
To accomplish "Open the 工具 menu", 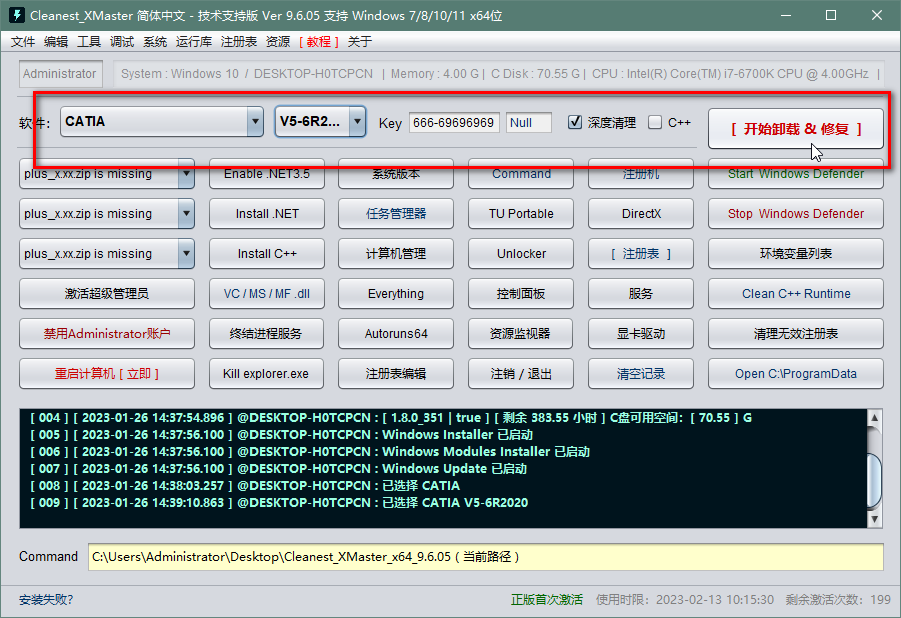I will pyautogui.click(x=89, y=41).
